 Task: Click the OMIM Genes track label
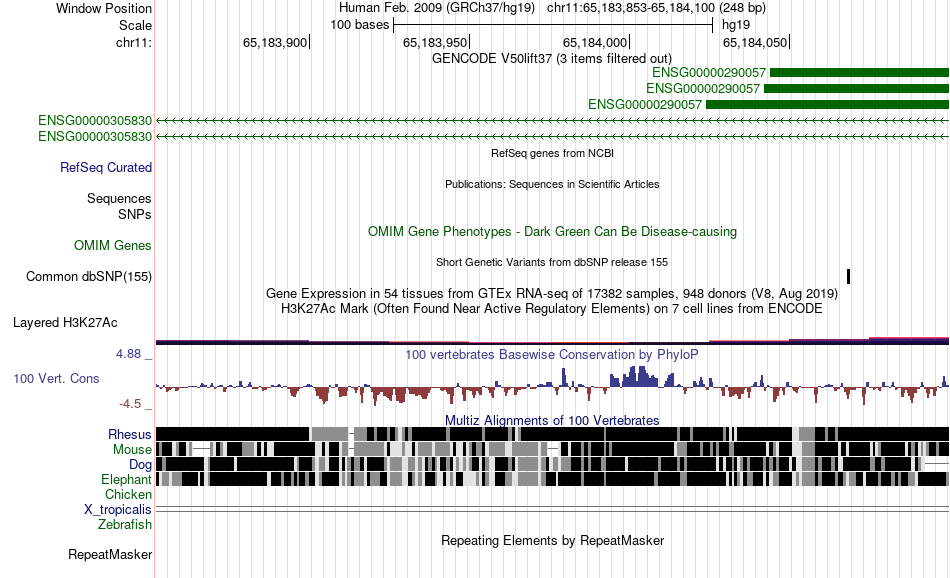[113, 245]
